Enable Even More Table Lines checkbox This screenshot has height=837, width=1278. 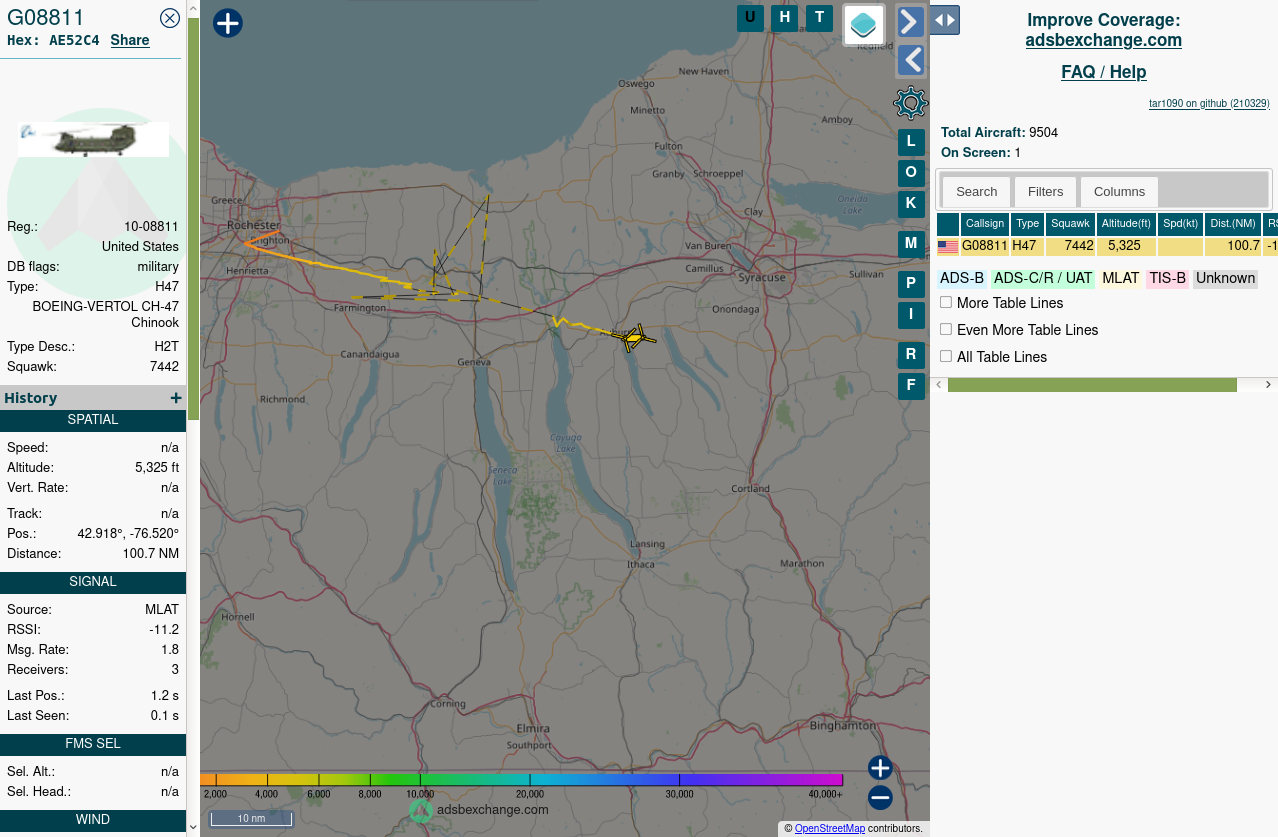(x=946, y=329)
